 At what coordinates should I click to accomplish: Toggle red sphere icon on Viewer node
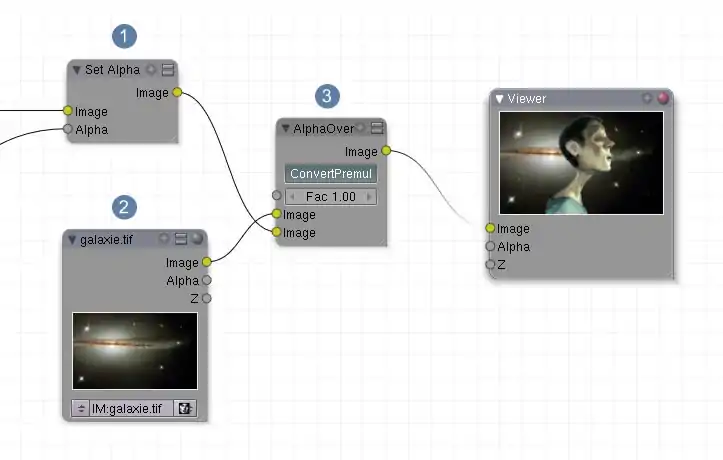pos(663,98)
